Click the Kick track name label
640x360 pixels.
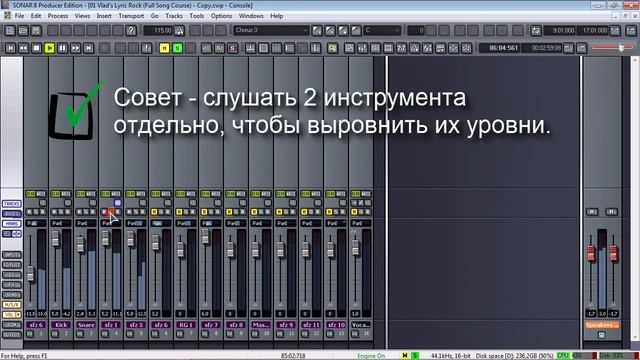(x=61, y=325)
